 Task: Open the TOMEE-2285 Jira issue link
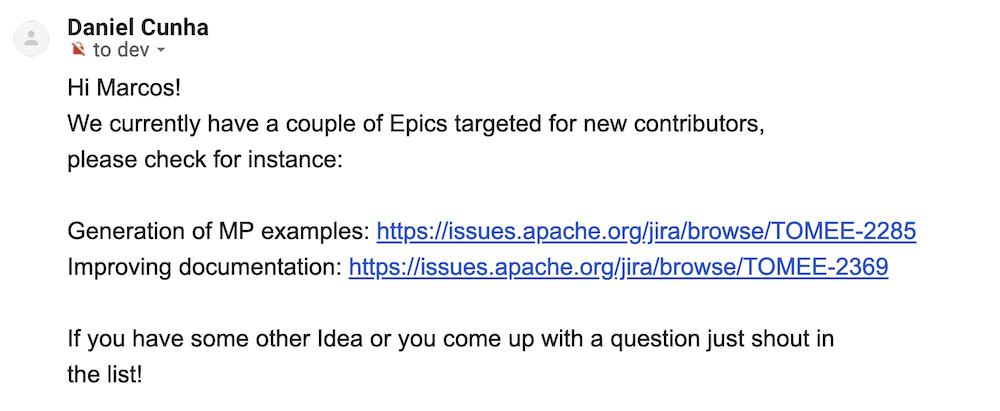[647, 232]
